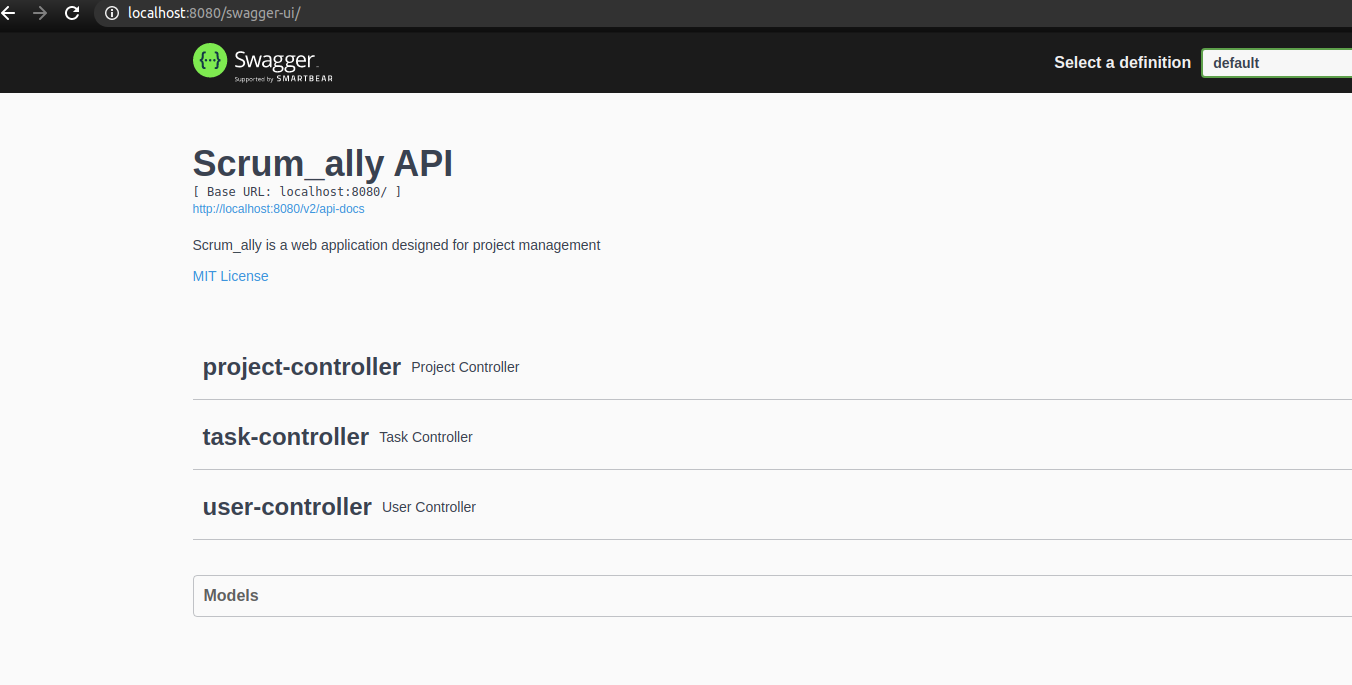
Task: Expand the Models section
Action: (231, 595)
